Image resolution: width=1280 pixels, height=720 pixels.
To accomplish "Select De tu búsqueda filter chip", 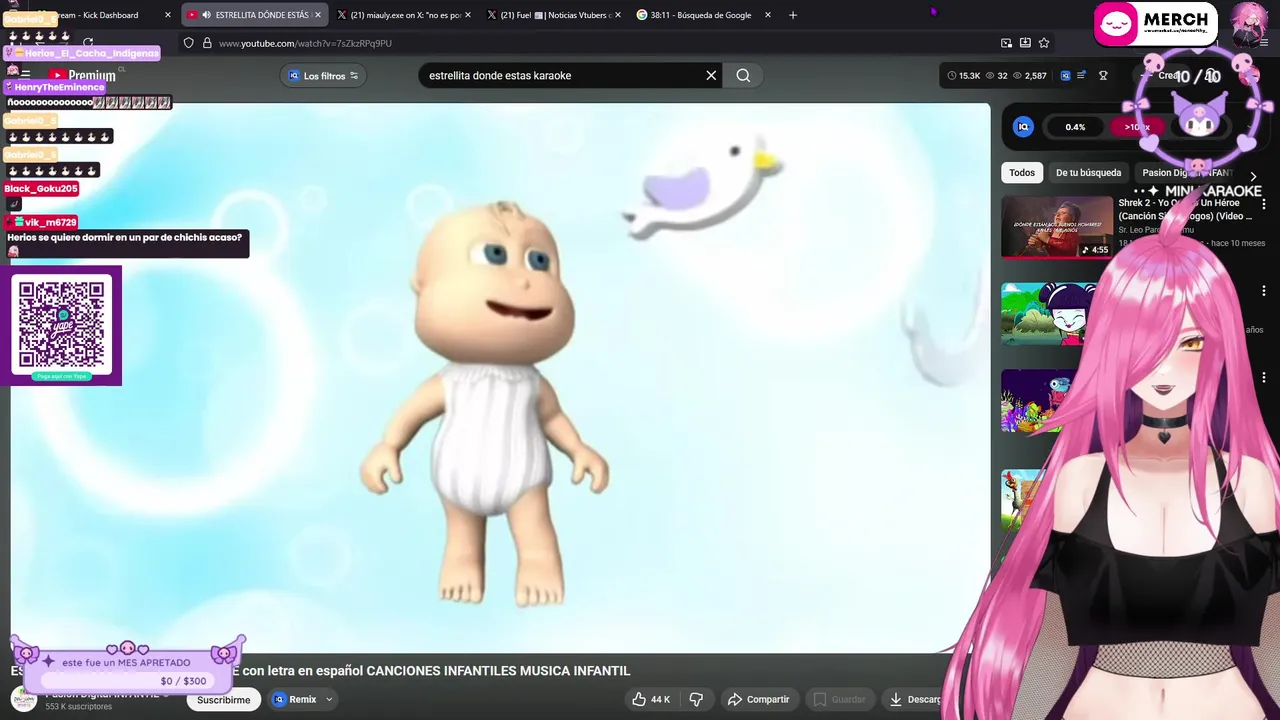I will 1088,172.
